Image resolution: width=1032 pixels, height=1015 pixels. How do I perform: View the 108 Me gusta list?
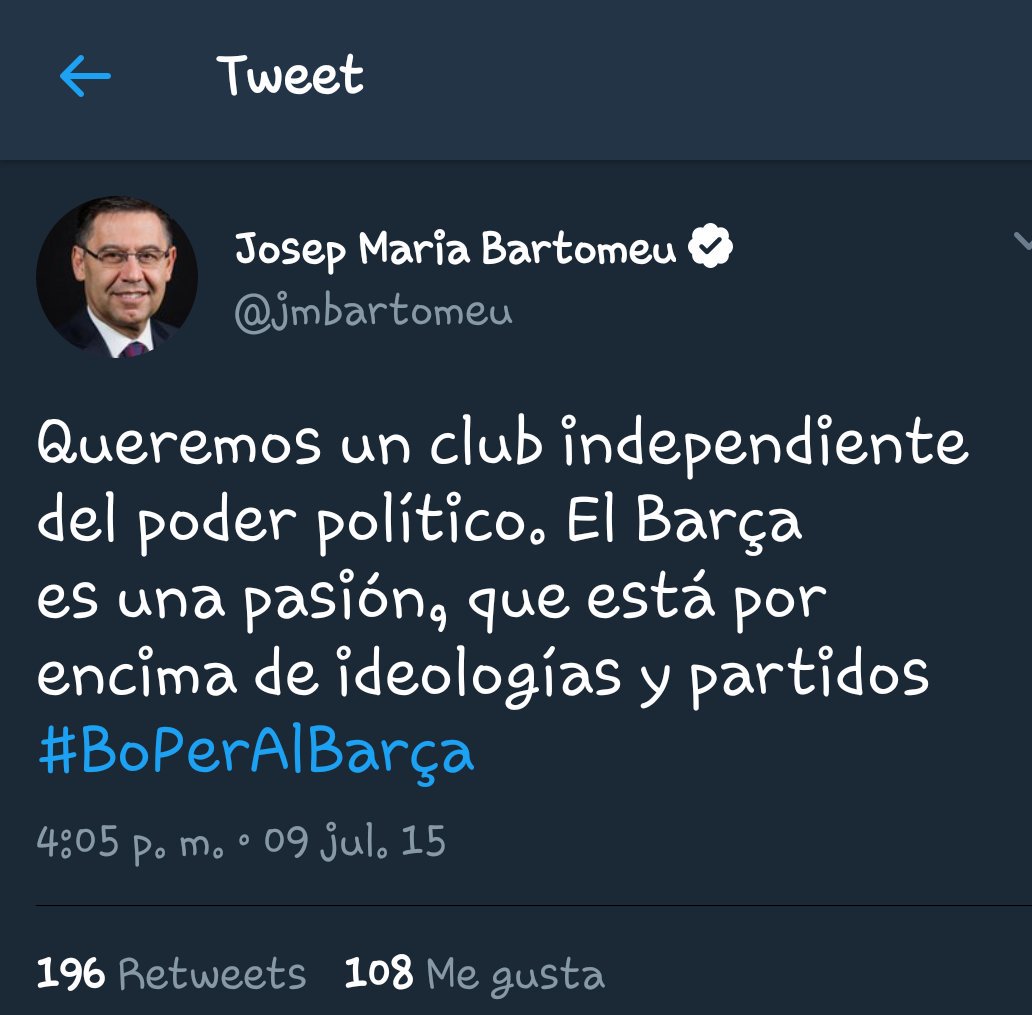[x=475, y=974]
